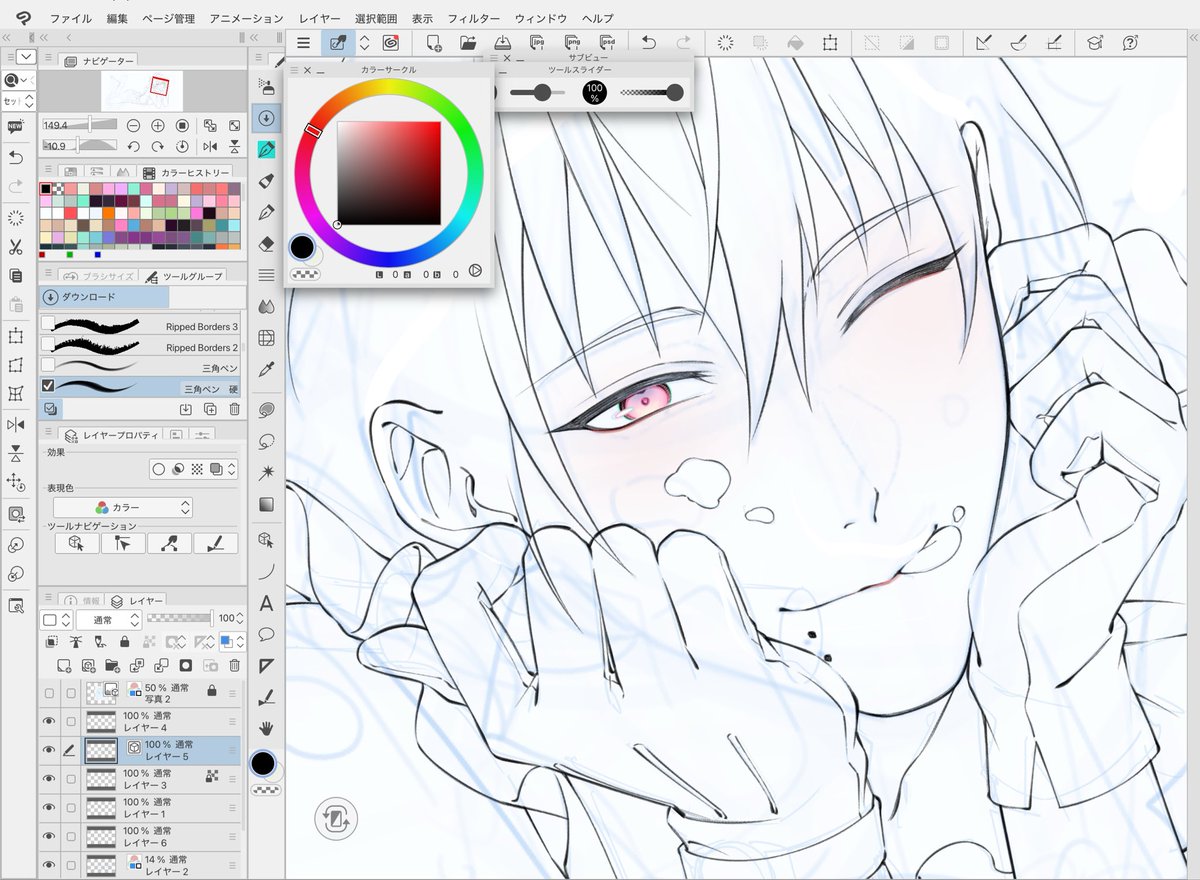
Task: Click Undo arrow in left command bar
Action: click(x=15, y=157)
